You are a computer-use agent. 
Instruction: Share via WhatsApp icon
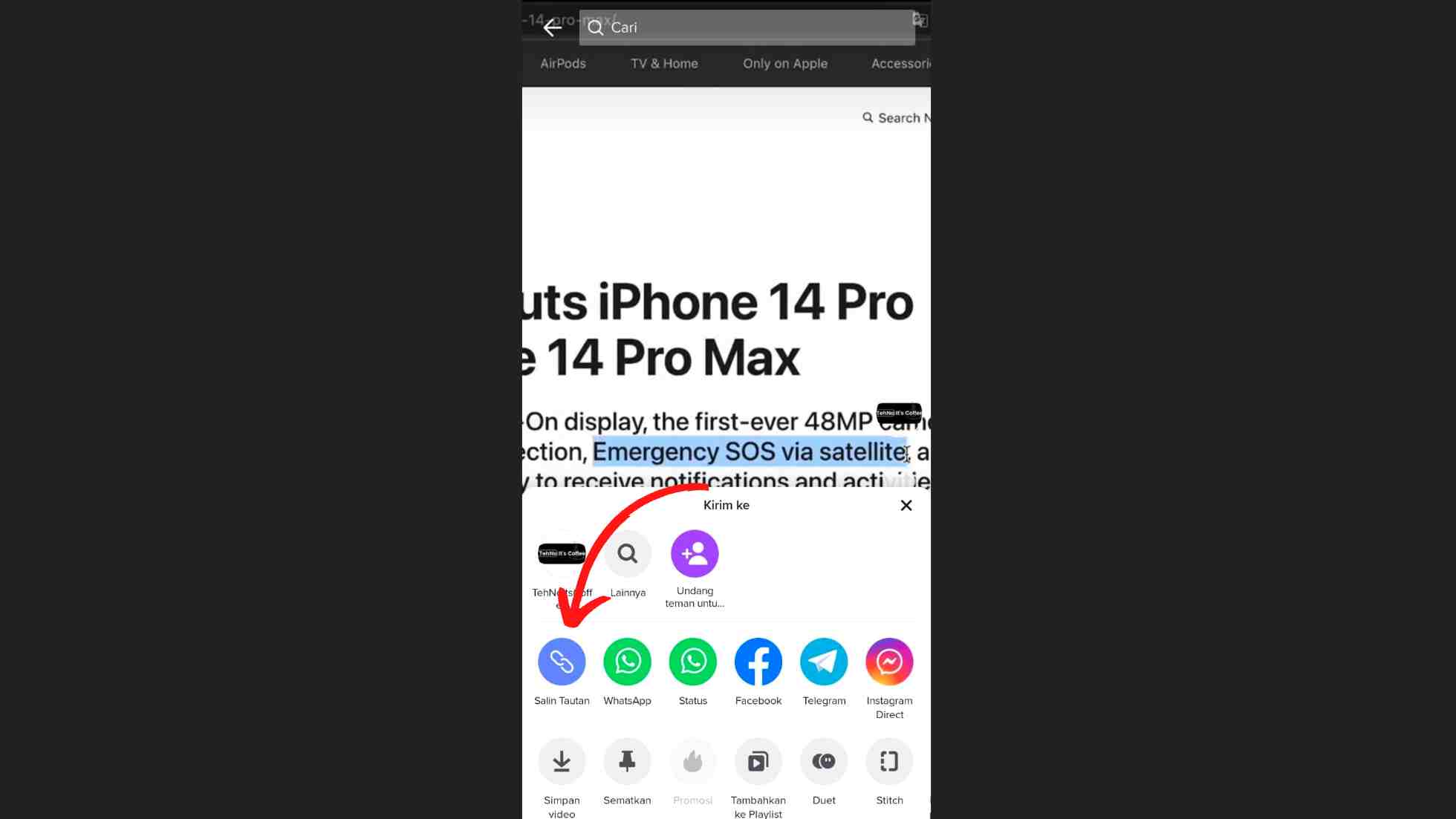coord(627,661)
